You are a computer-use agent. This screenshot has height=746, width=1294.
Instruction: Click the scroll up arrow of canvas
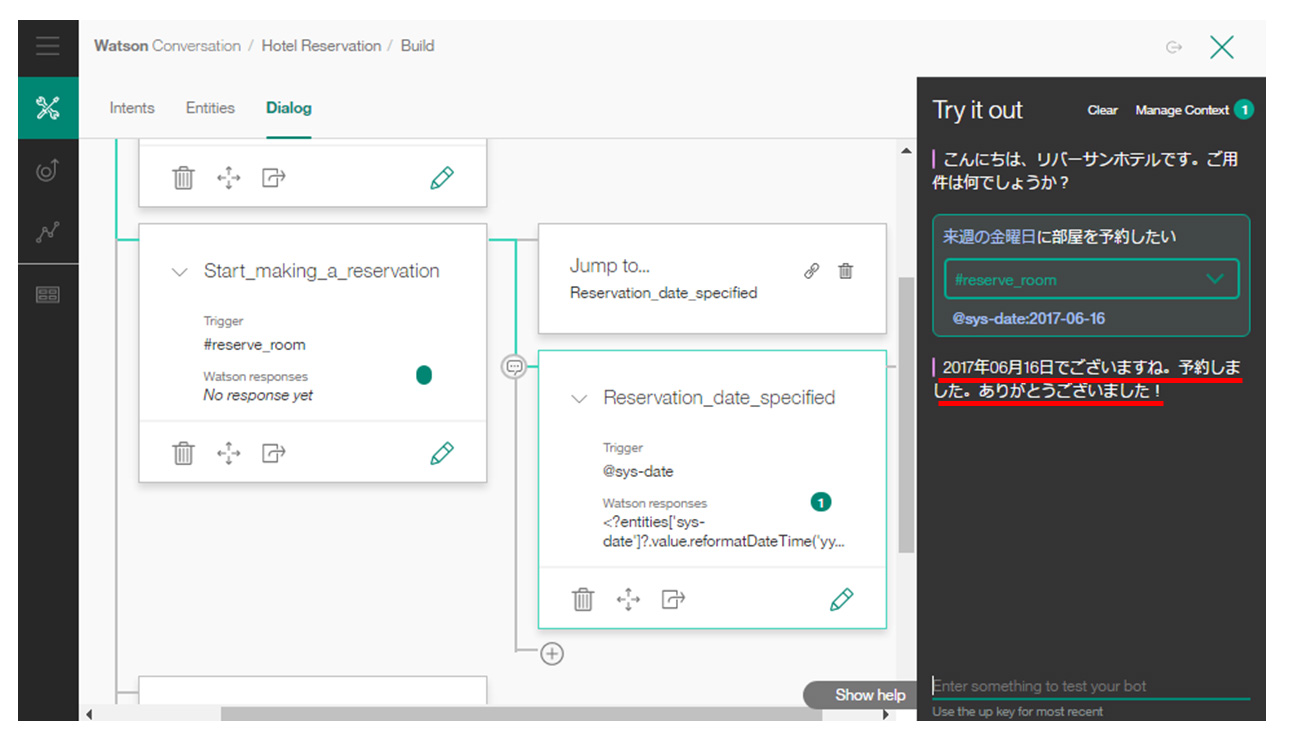coord(906,151)
